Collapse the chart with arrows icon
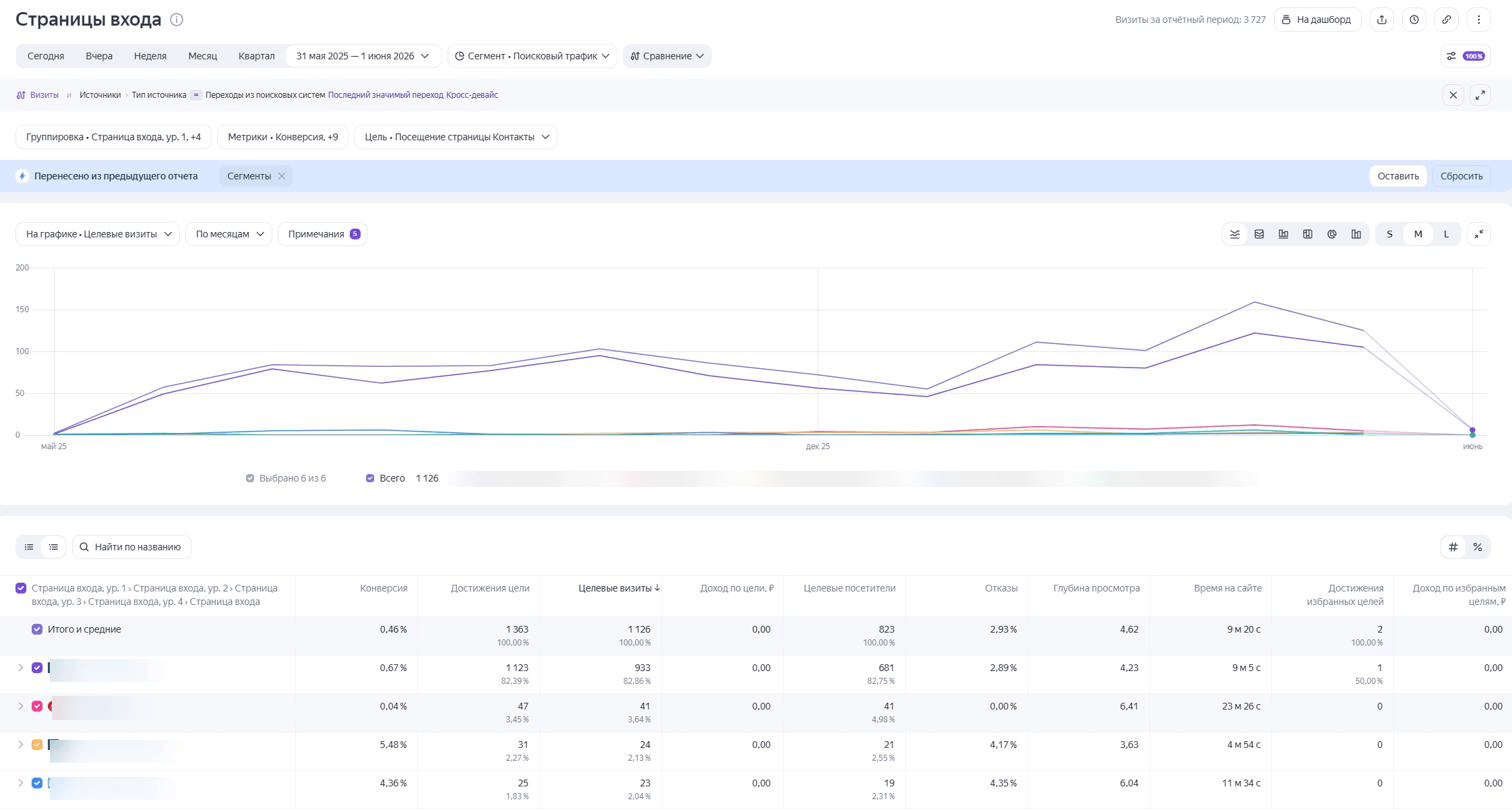 click(1479, 234)
